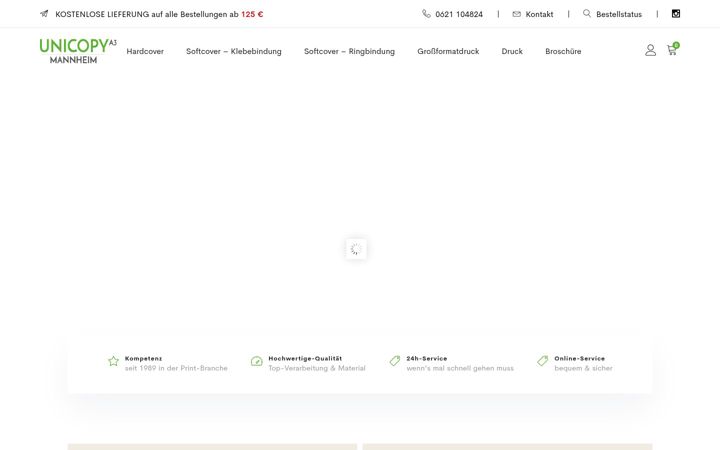Open the Instagram icon in top bar
This screenshot has width=720, height=450.
pos(676,14)
